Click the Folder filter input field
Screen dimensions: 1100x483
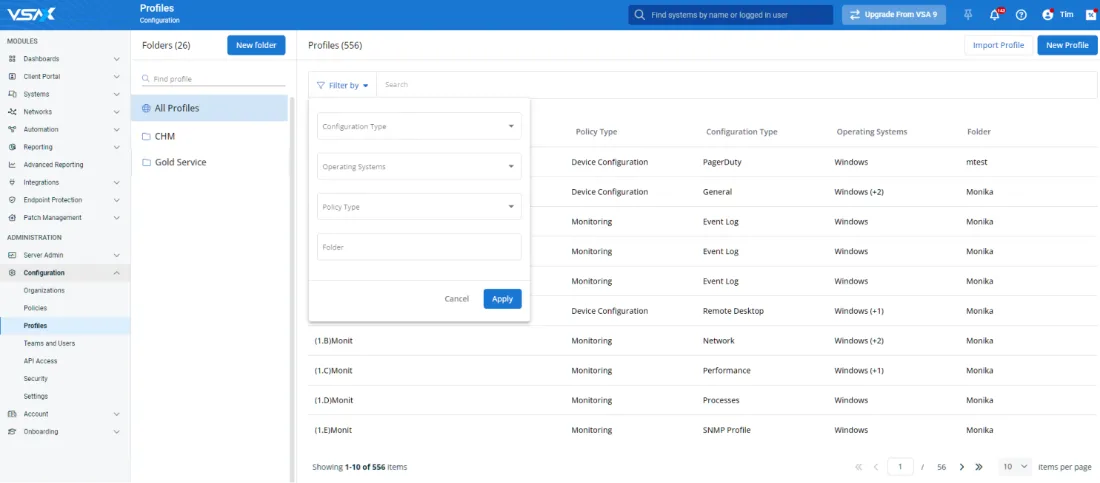tap(419, 247)
